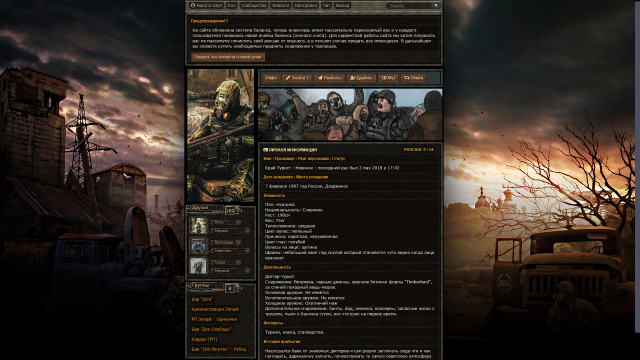Click the Написать message button
This screenshot has height=360, width=640.
coord(329,78)
